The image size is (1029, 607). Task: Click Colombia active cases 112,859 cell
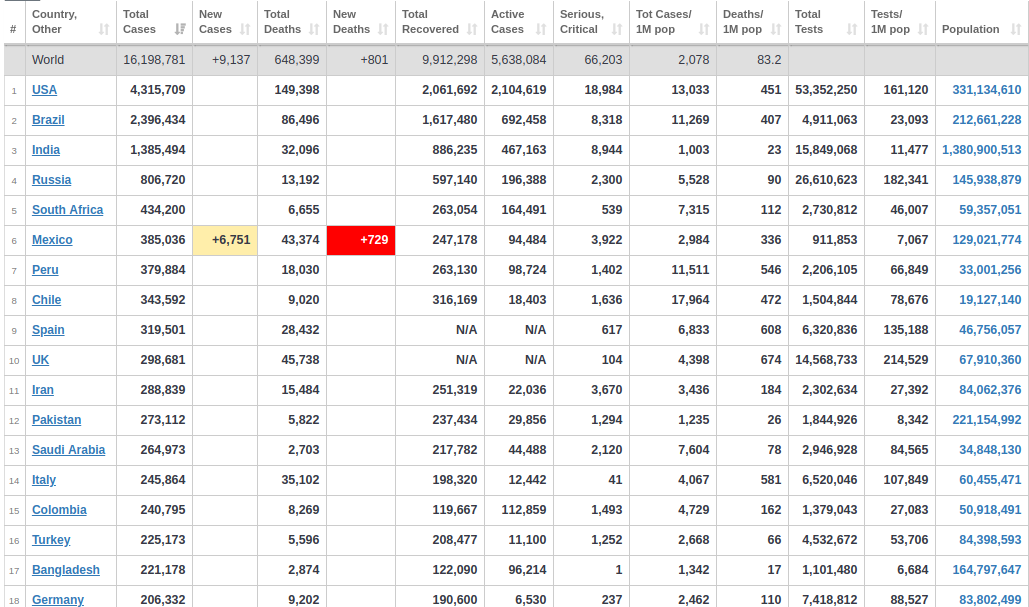click(x=519, y=510)
